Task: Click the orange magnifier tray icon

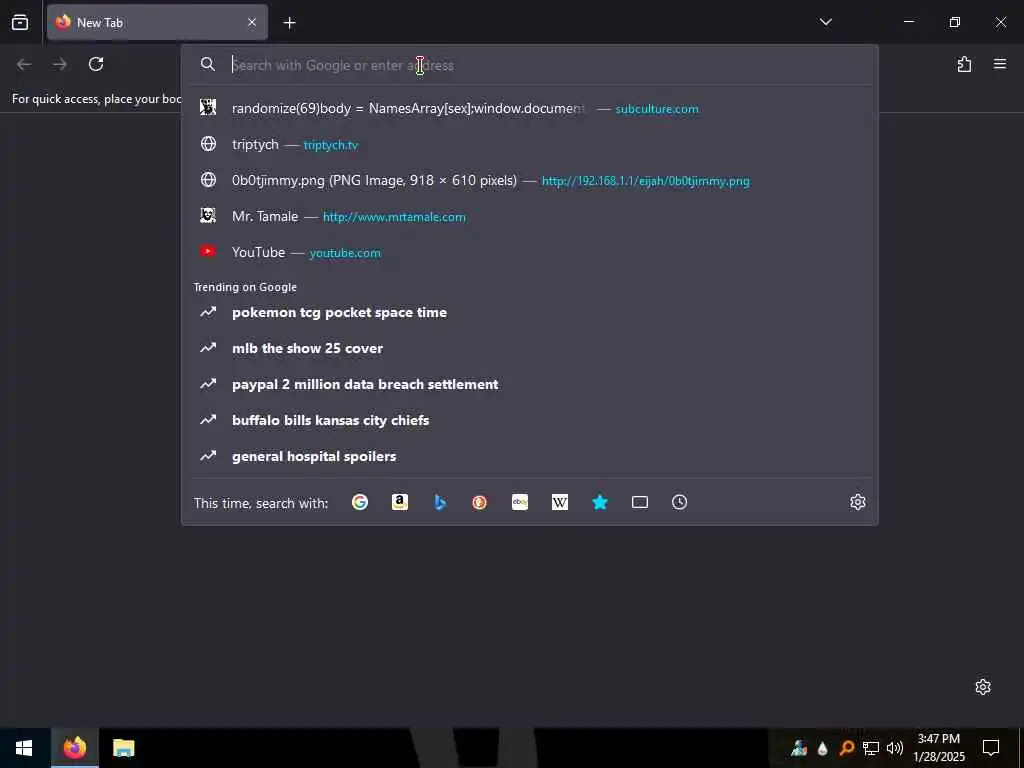Action: [846, 748]
